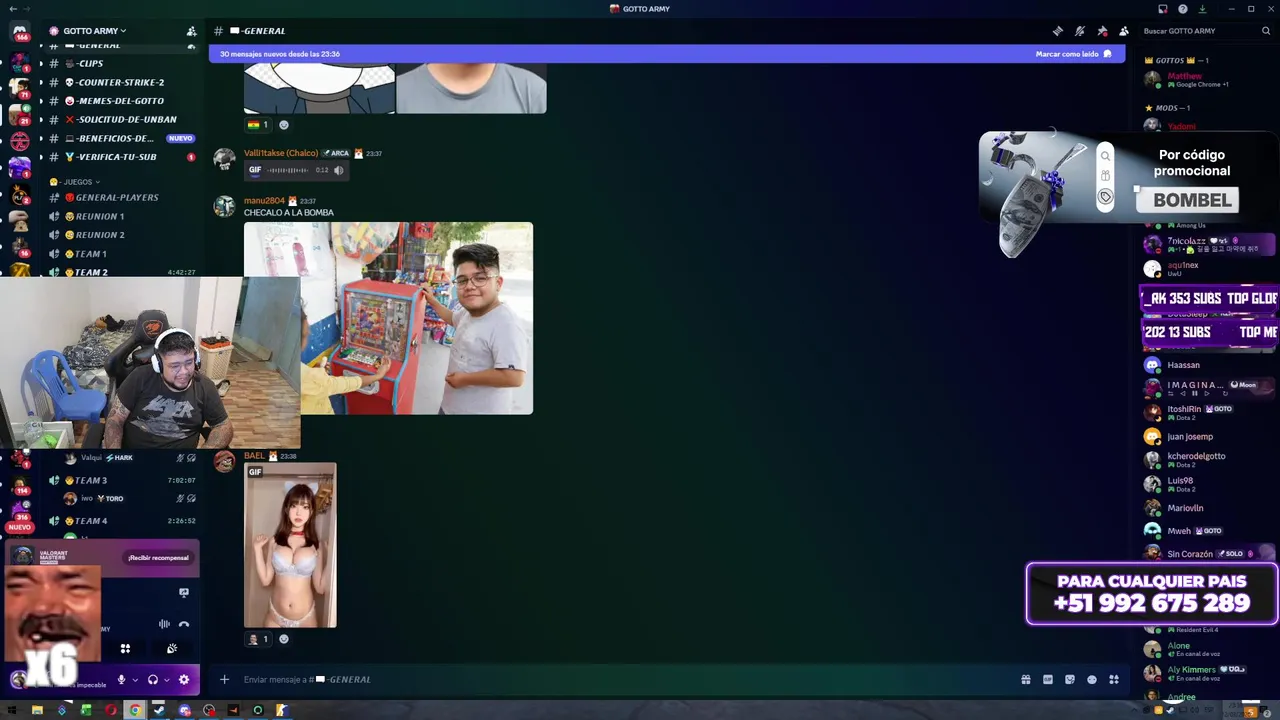Screen dimensions: 1280x720
Task: Open the -SOLICITUD-DE-UNBAN channel
Action: click(x=120, y=119)
